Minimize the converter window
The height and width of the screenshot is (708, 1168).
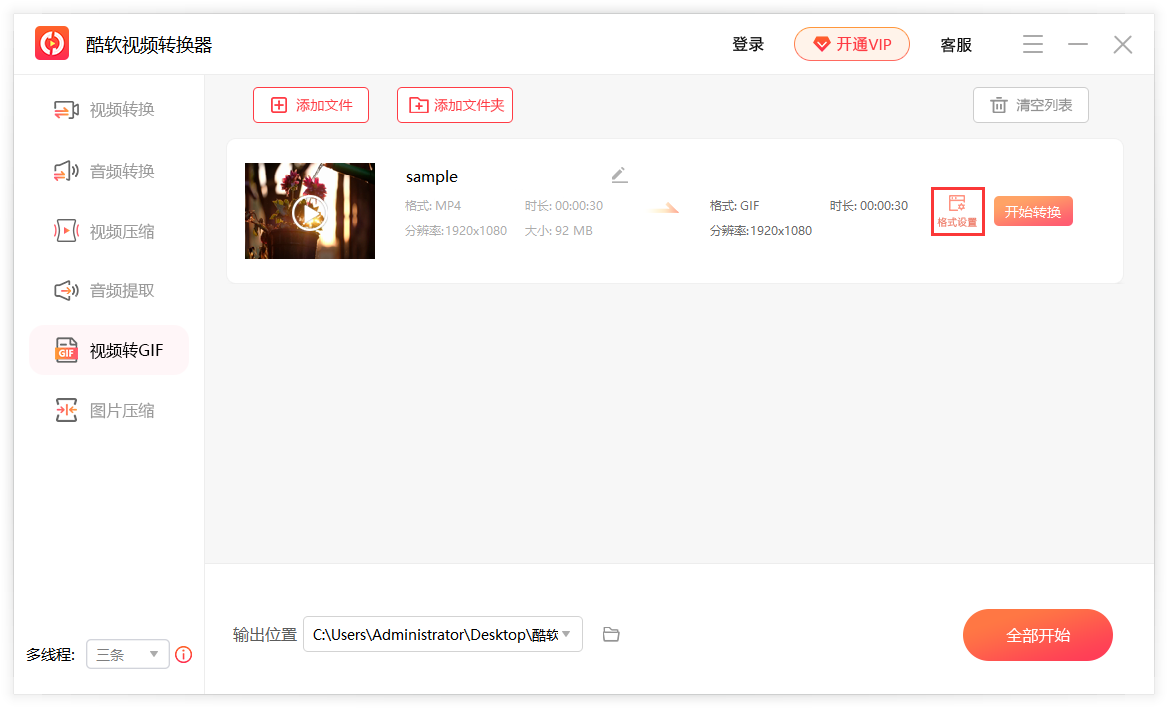(1078, 44)
